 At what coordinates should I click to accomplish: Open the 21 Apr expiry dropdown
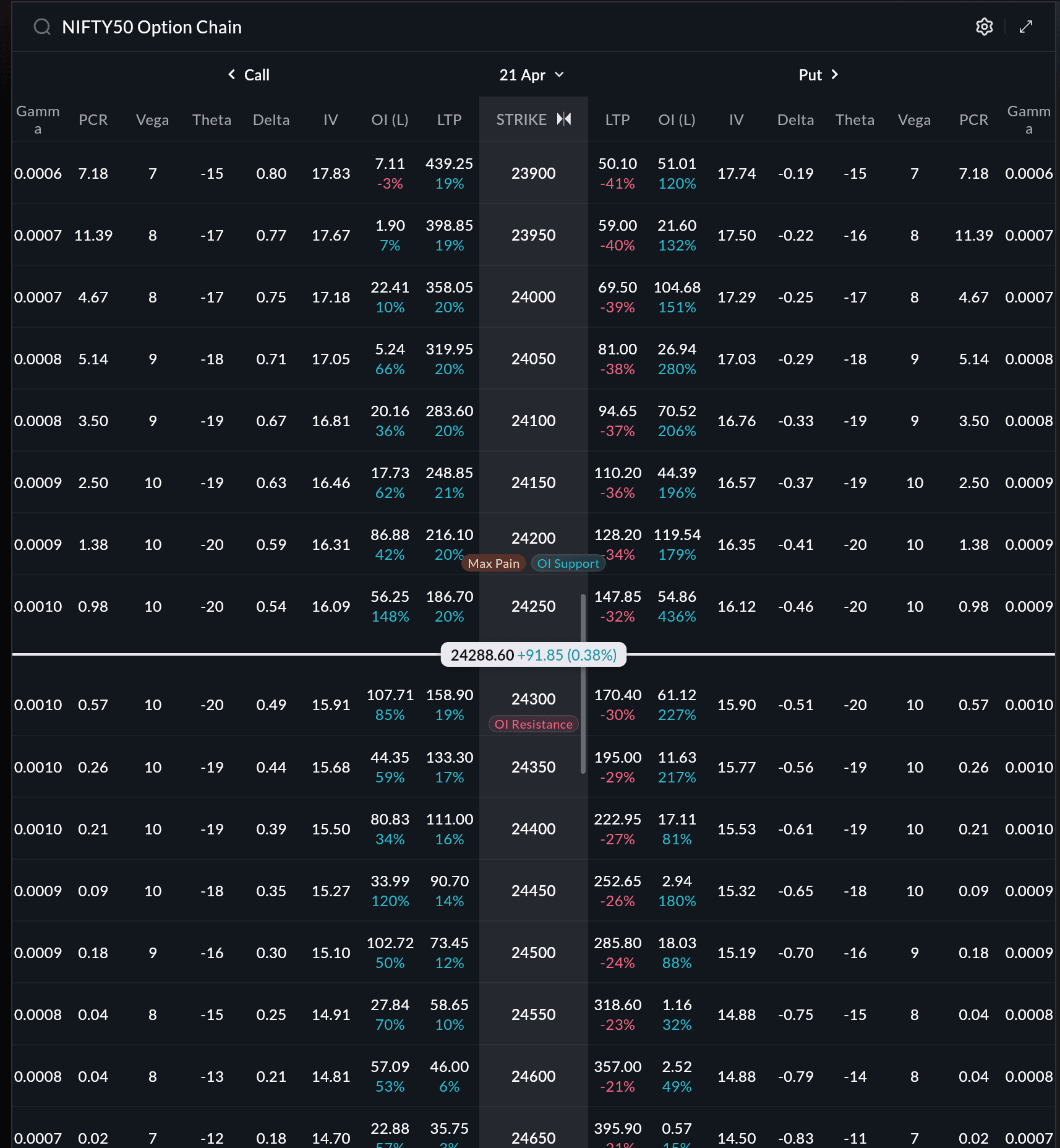tap(532, 75)
